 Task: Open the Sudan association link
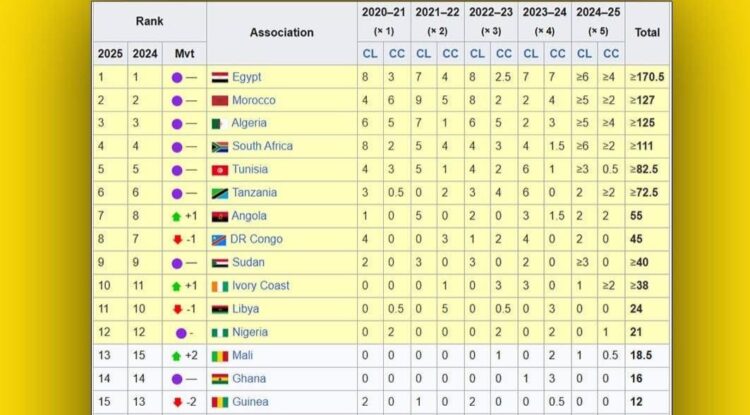pyautogui.click(x=247, y=262)
